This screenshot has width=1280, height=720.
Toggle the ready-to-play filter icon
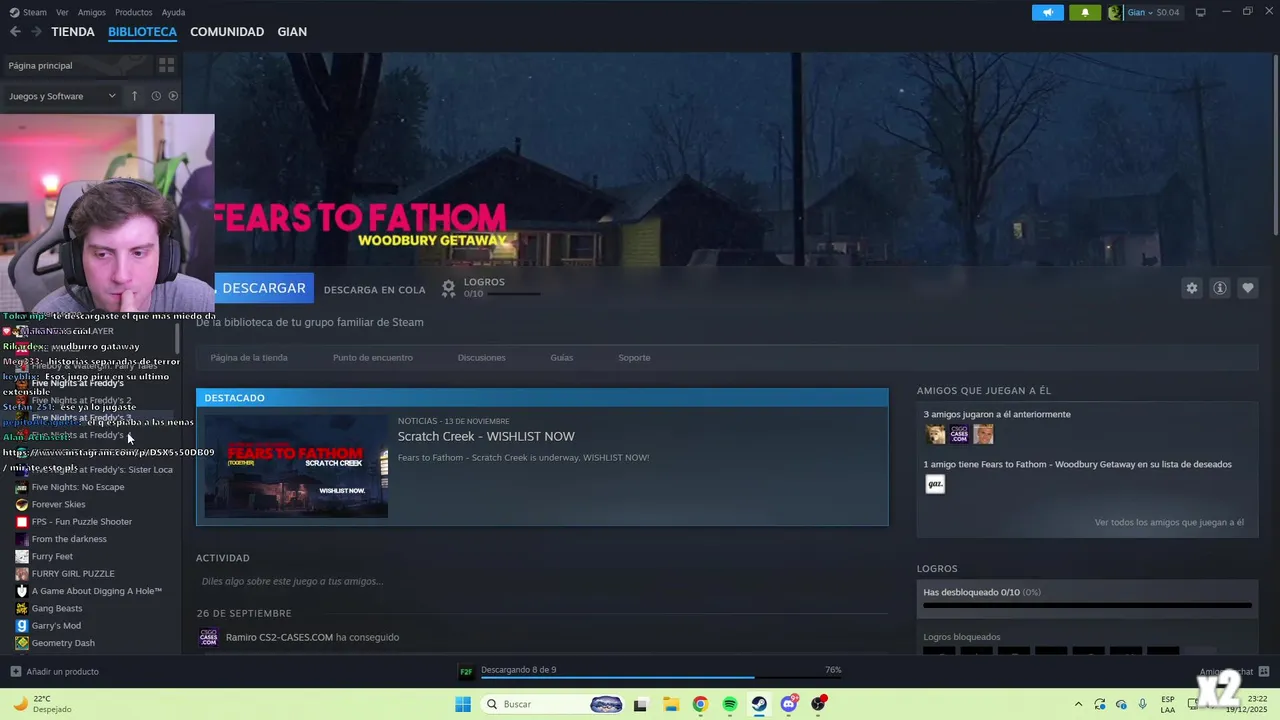(173, 96)
